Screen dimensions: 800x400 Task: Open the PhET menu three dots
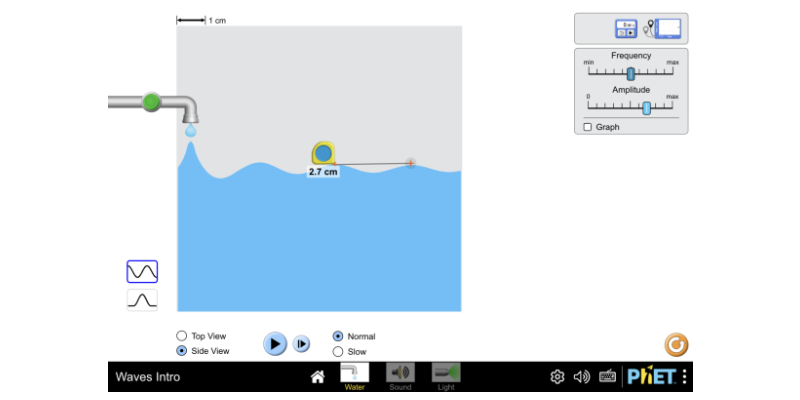click(684, 377)
